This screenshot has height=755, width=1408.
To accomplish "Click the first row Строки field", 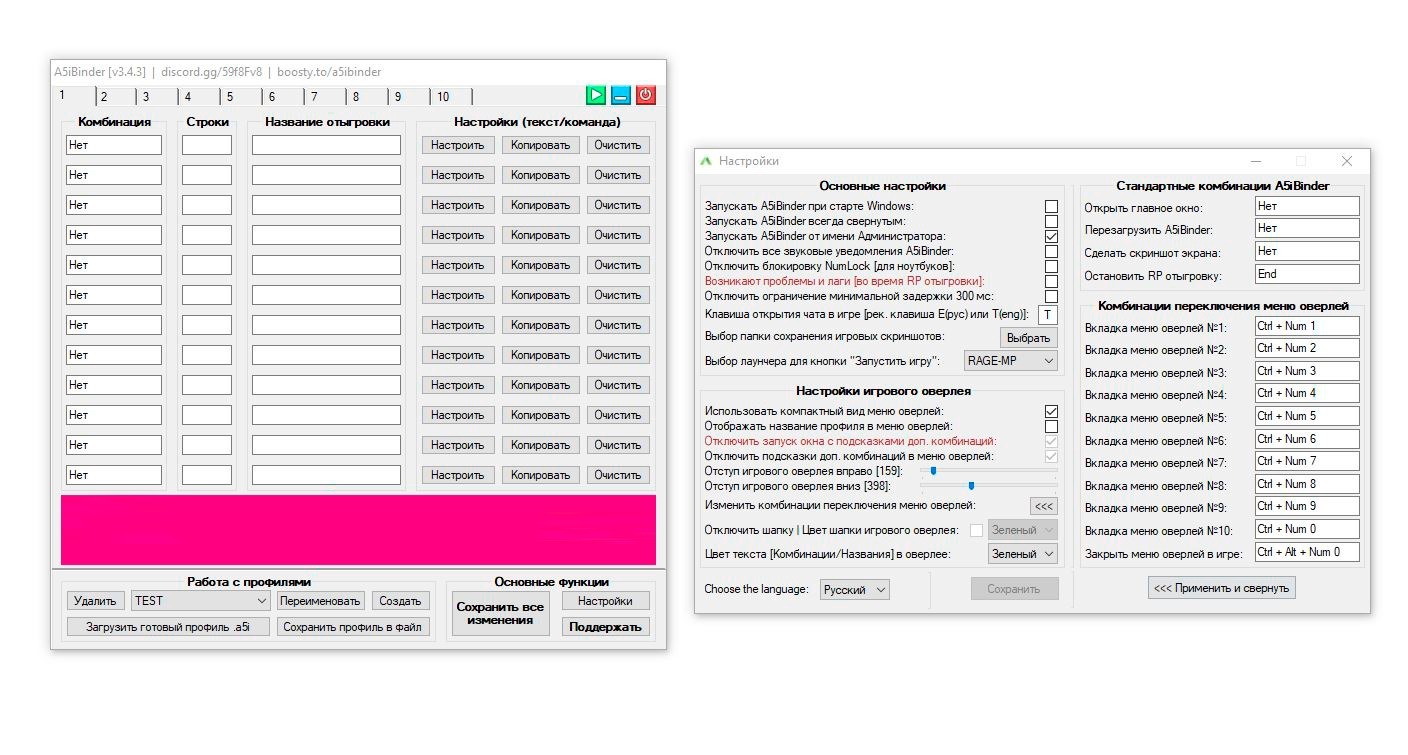I will [x=207, y=145].
